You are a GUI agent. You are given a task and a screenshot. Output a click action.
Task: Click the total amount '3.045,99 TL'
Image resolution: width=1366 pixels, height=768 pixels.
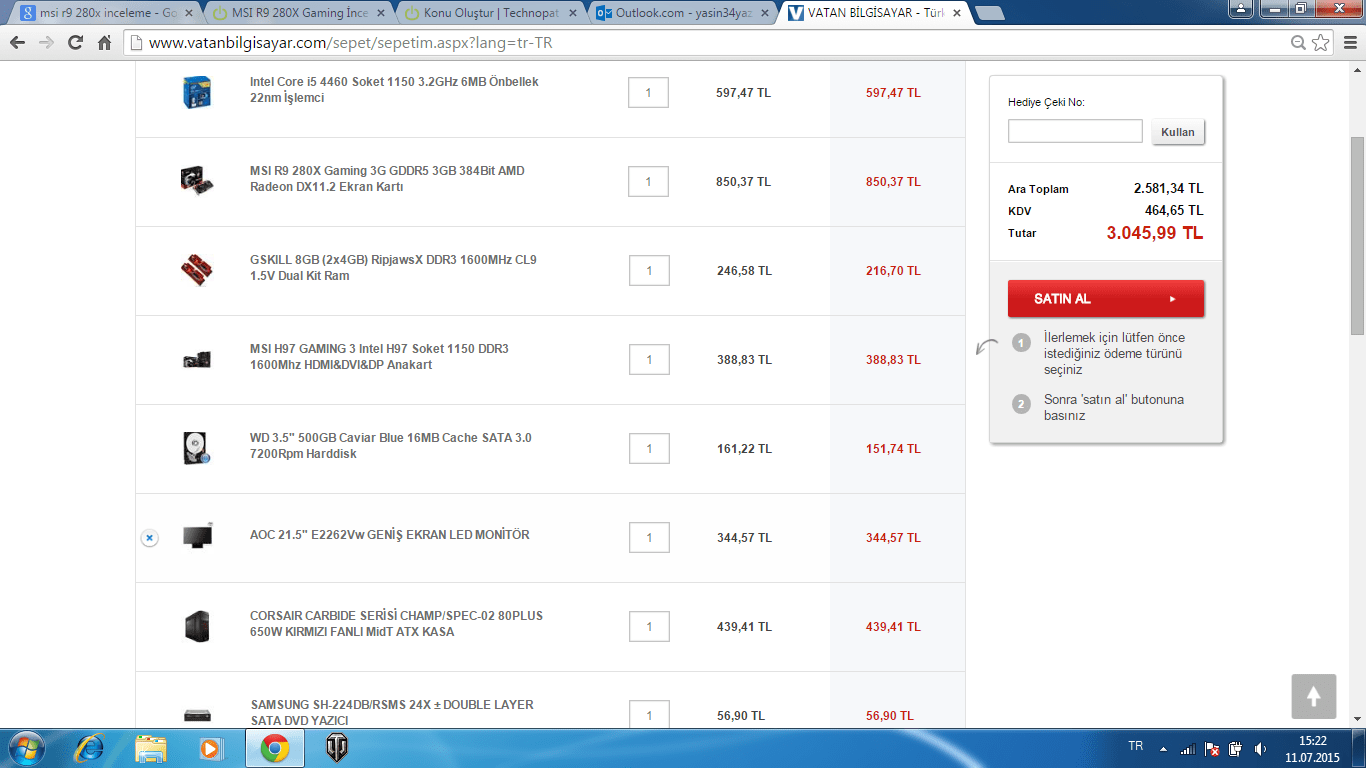pos(1155,233)
